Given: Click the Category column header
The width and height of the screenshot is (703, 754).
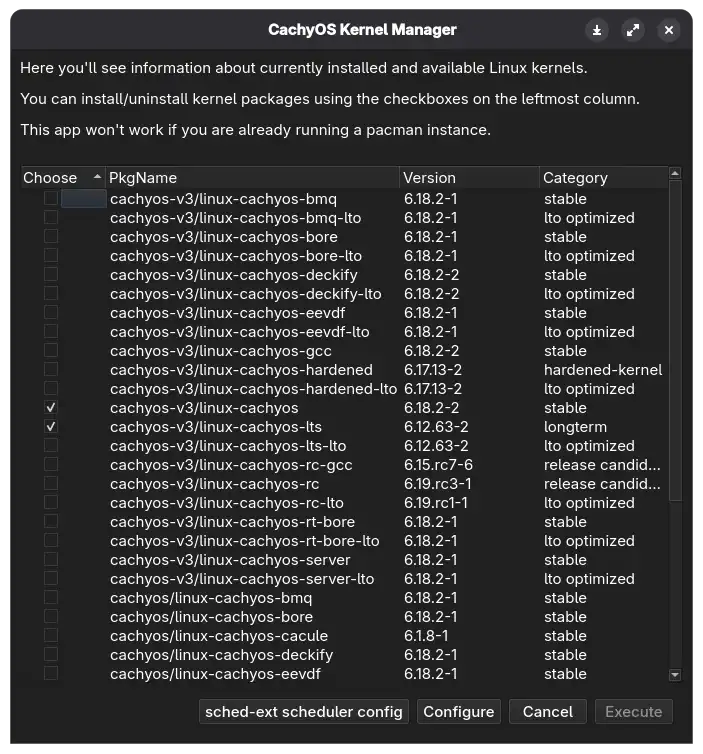Looking at the screenshot, I should (602, 178).
